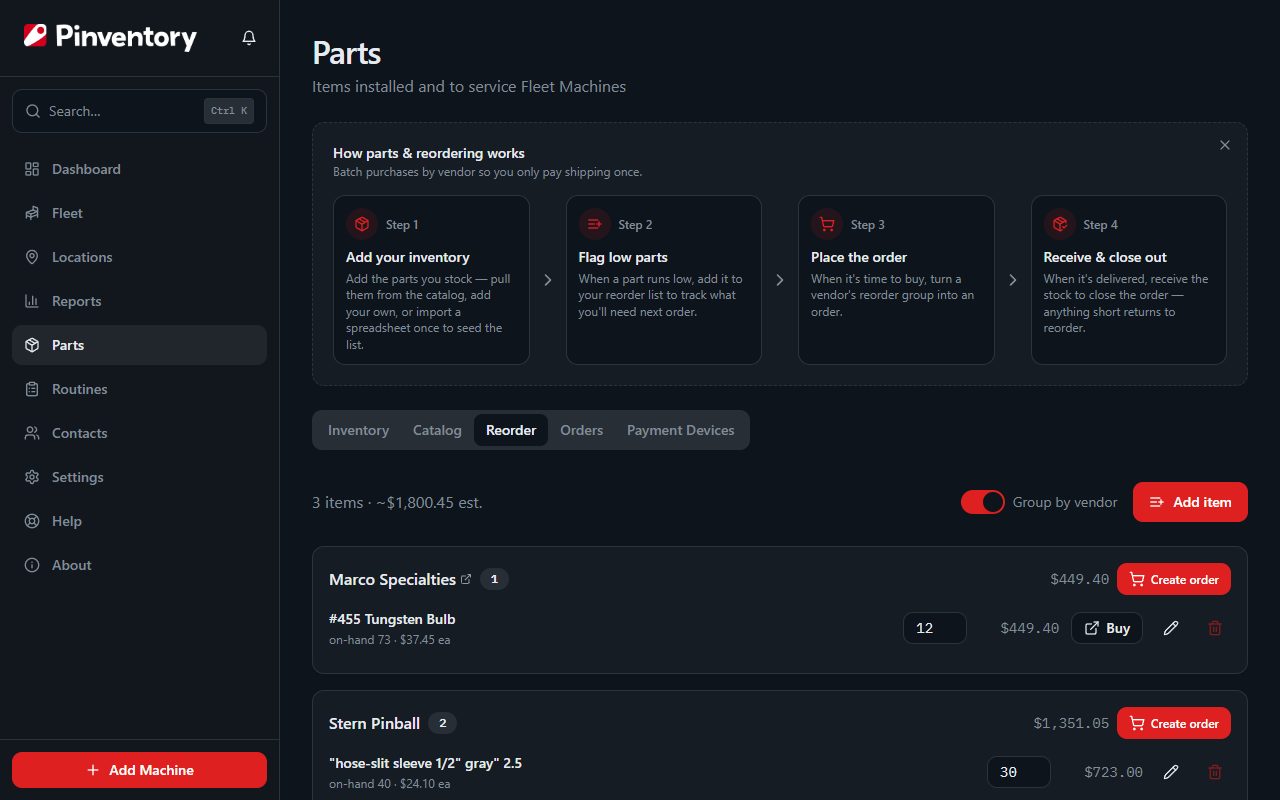Click the Help lifebuoy icon
The height and width of the screenshot is (800, 1280).
(x=32, y=521)
